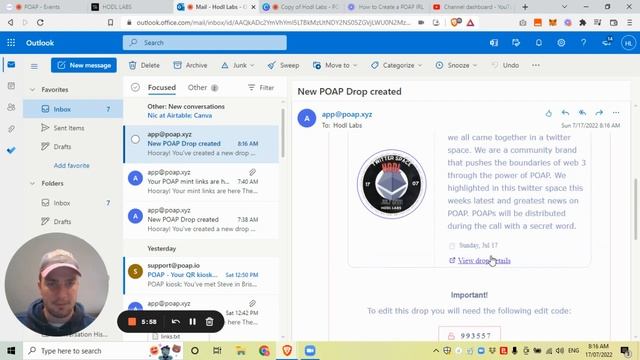Image resolution: width=640 pixels, height=360 pixels.
Task: Open the Help question mark
Action: (584, 42)
